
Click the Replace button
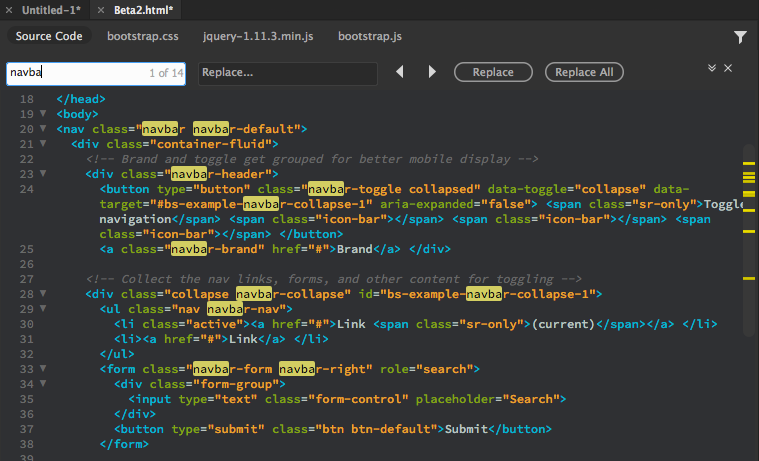point(493,72)
